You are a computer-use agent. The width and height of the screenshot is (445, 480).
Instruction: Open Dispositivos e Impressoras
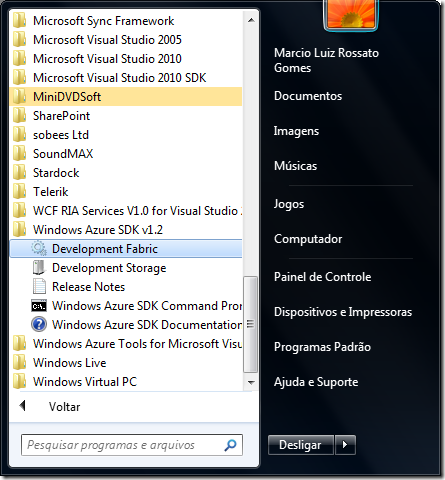pos(343,312)
